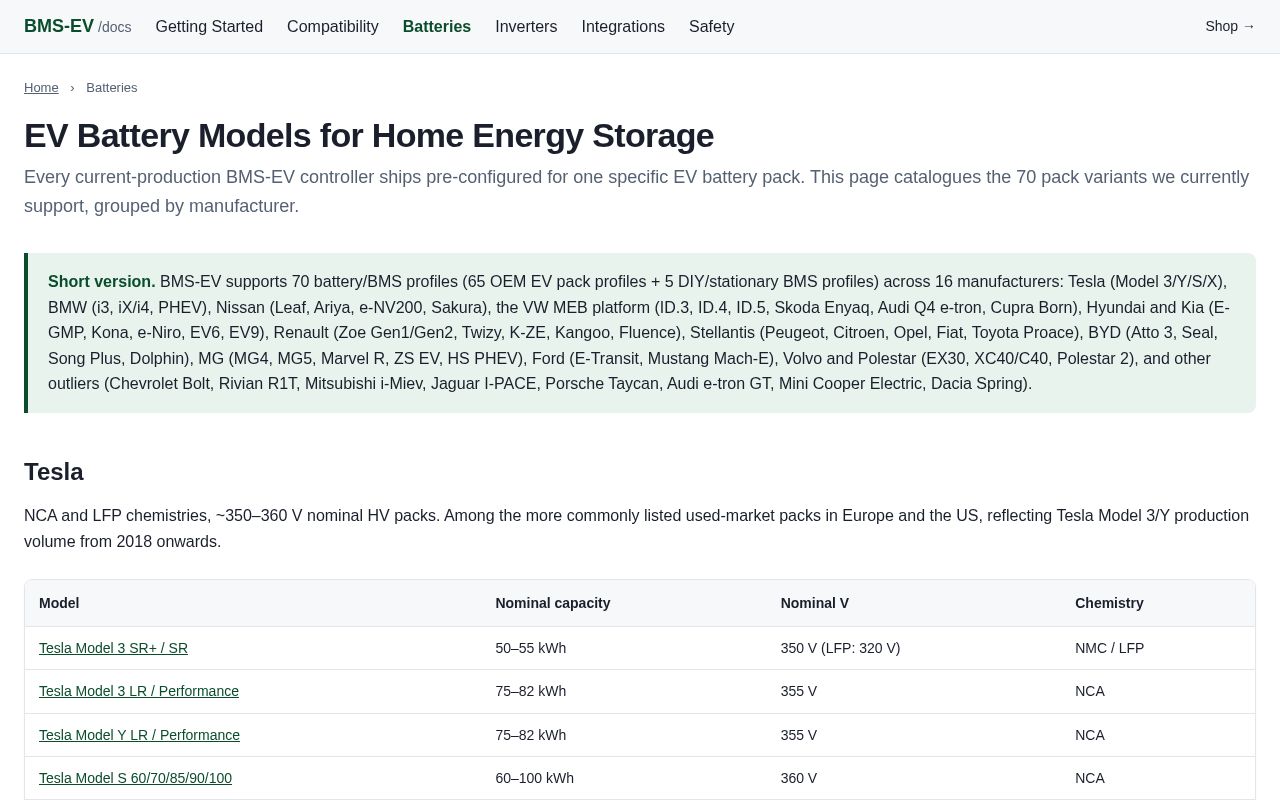Select the Batteries nav item
The height and width of the screenshot is (800, 1280).
tap(437, 27)
